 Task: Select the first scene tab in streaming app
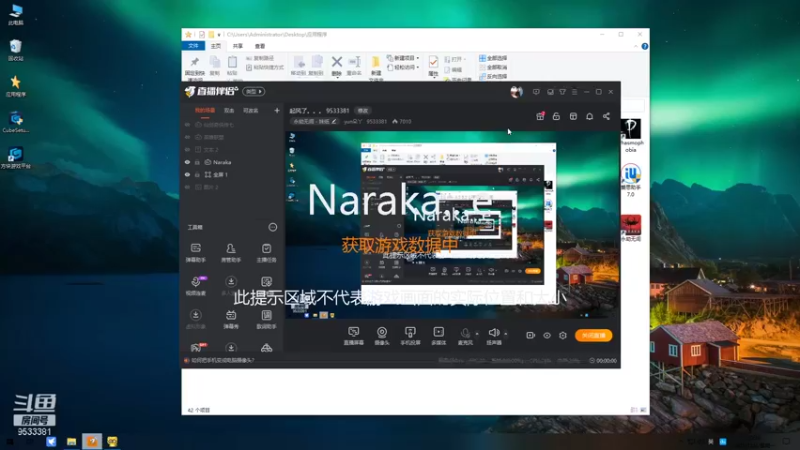click(x=205, y=110)
